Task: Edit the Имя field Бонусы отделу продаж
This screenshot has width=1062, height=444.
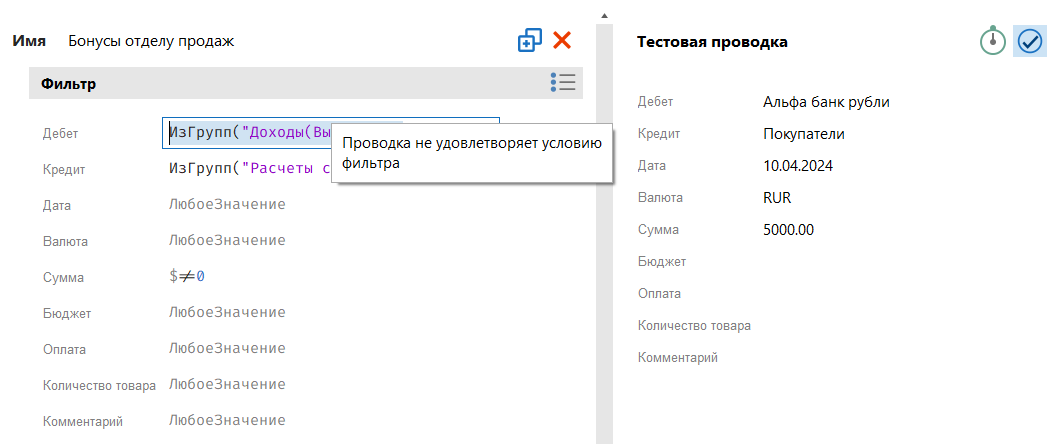Action: (151, 41)
